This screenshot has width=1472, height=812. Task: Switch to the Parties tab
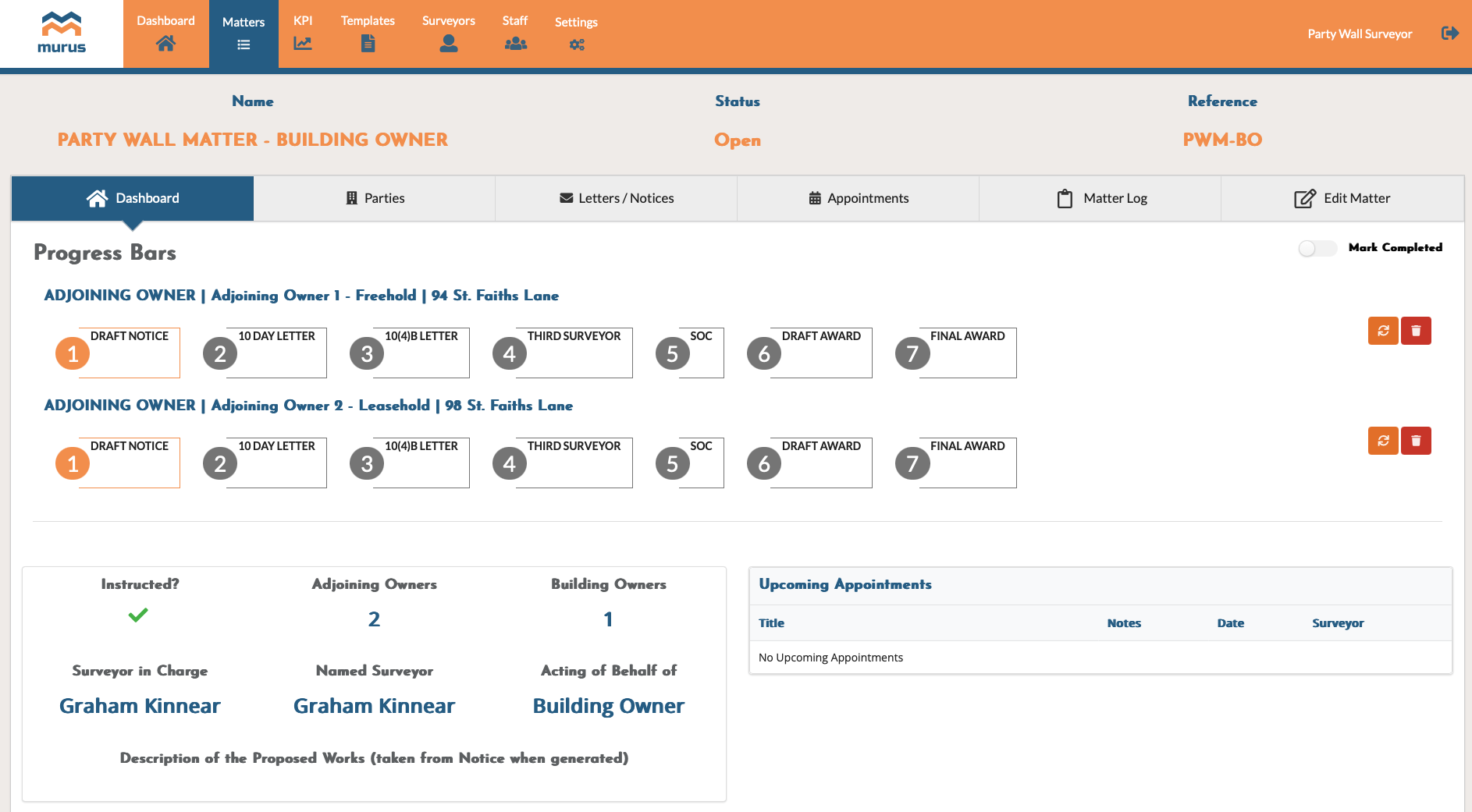pos(375,198)
